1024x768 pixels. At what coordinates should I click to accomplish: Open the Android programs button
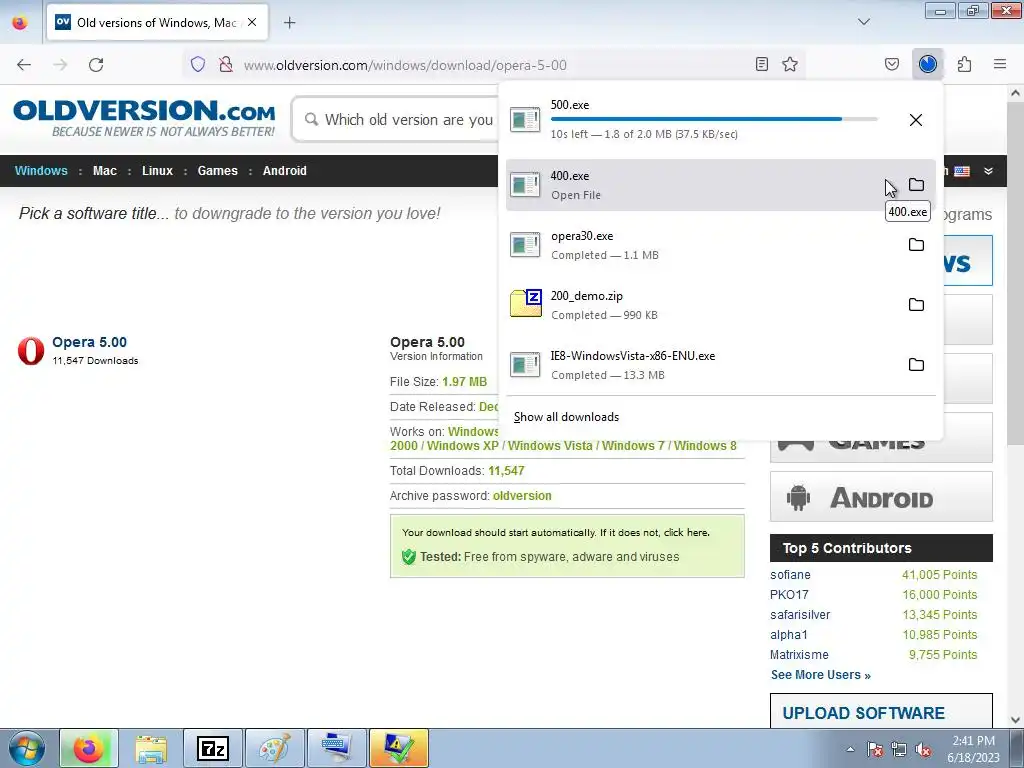(x=882, y=497)
